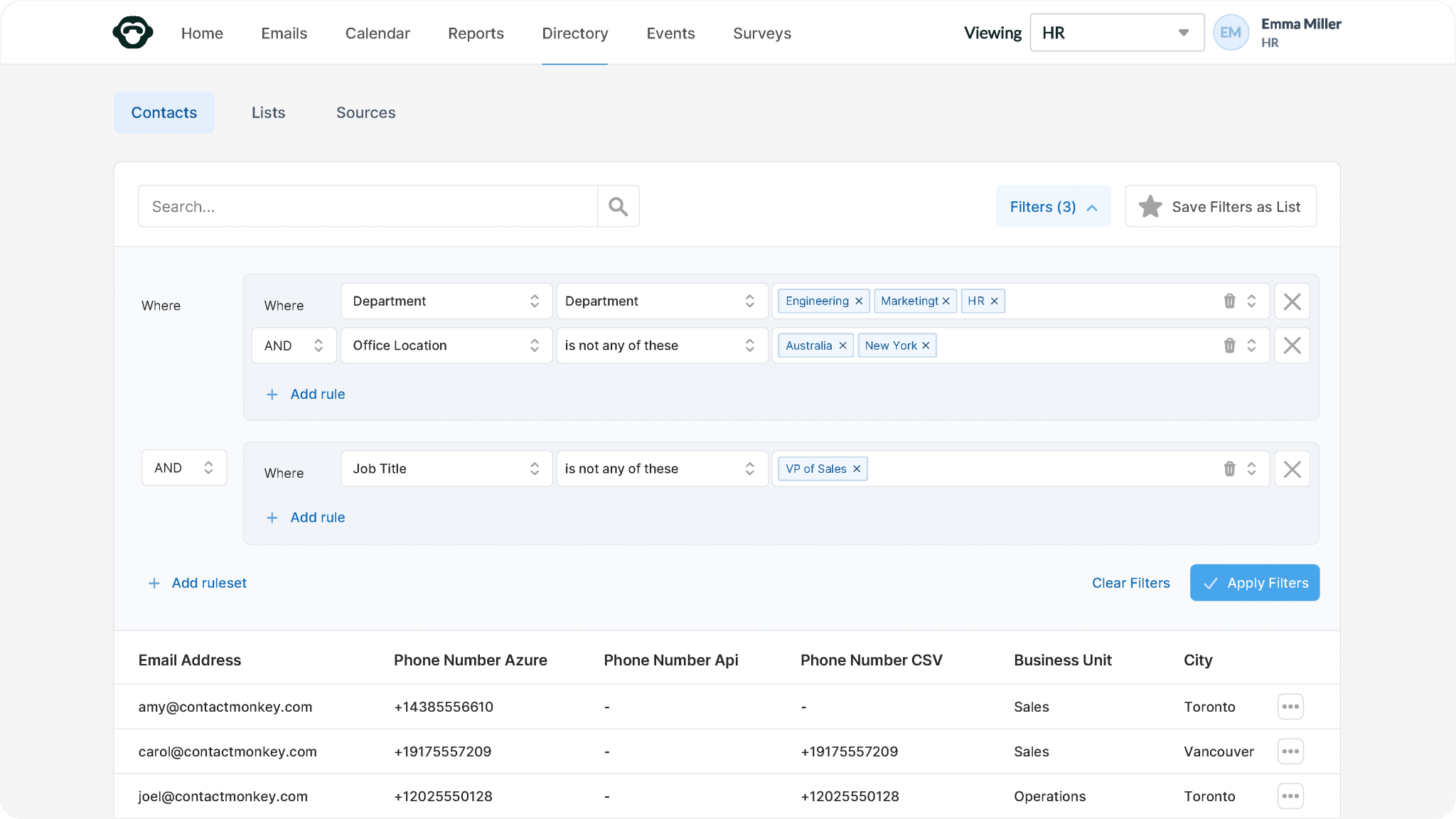
Task: Click the EM user avatar
Action: [1231, 33]
